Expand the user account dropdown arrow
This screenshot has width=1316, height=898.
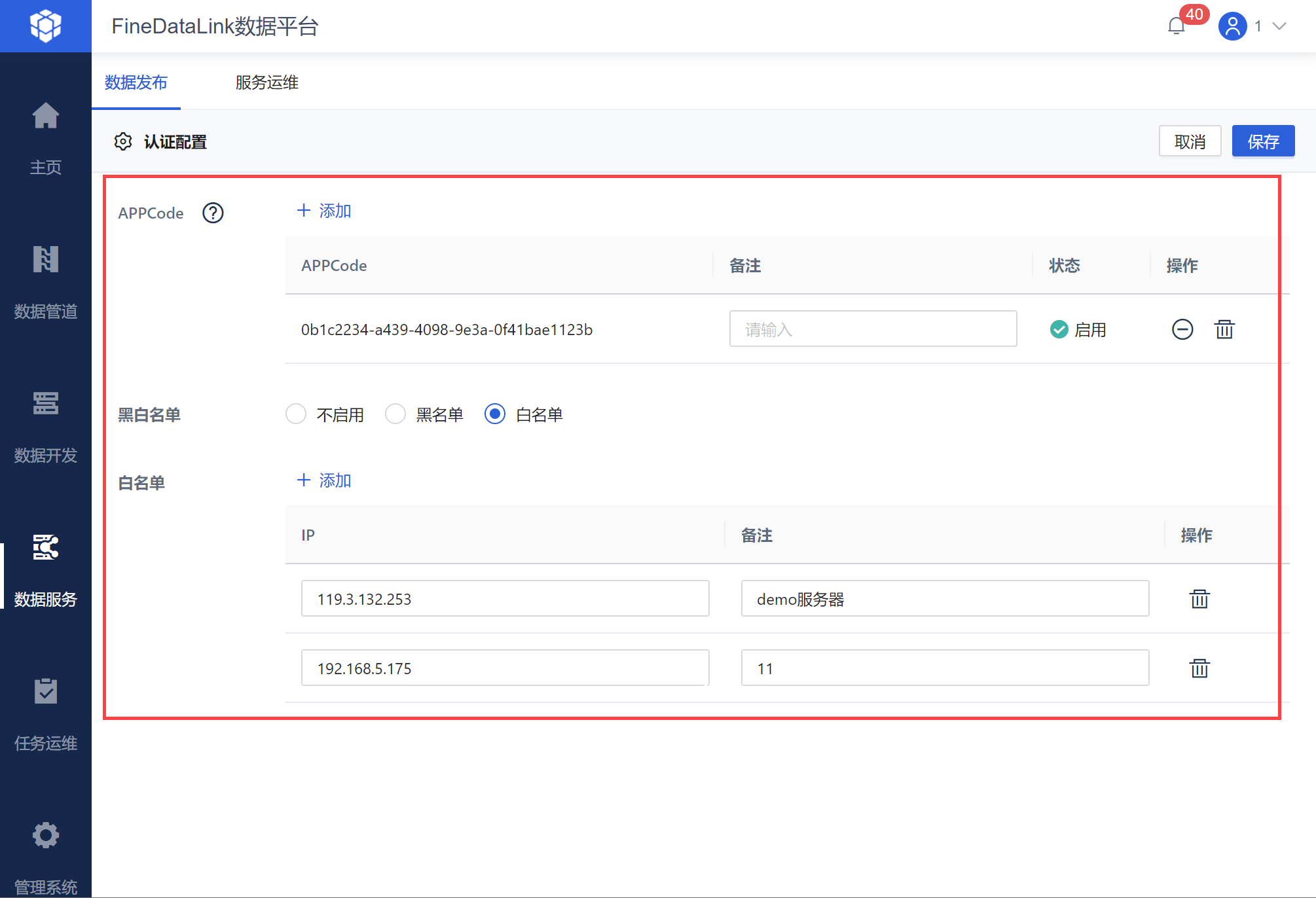click(x=1279, y=26)
